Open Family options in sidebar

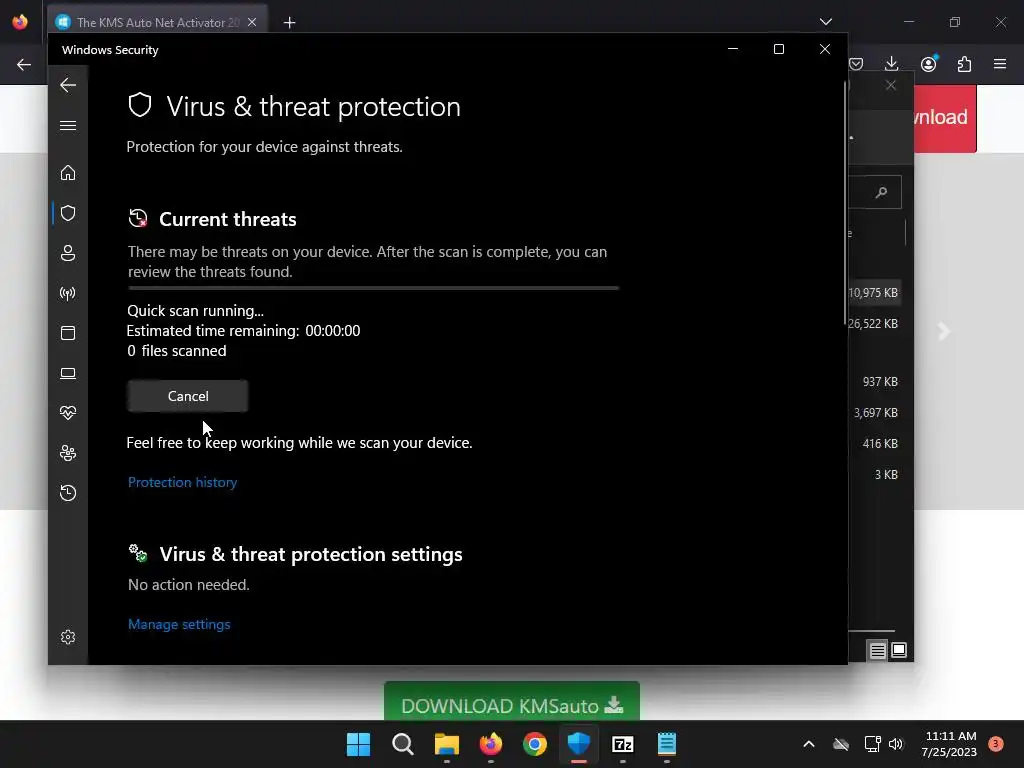68,453
